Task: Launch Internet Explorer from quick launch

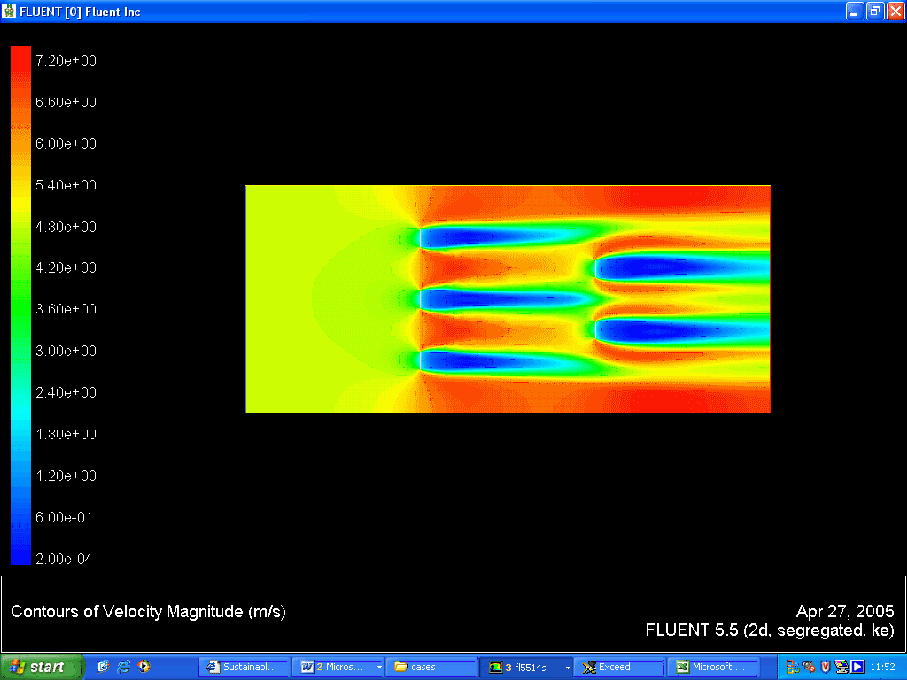Action: click(124, 667)
